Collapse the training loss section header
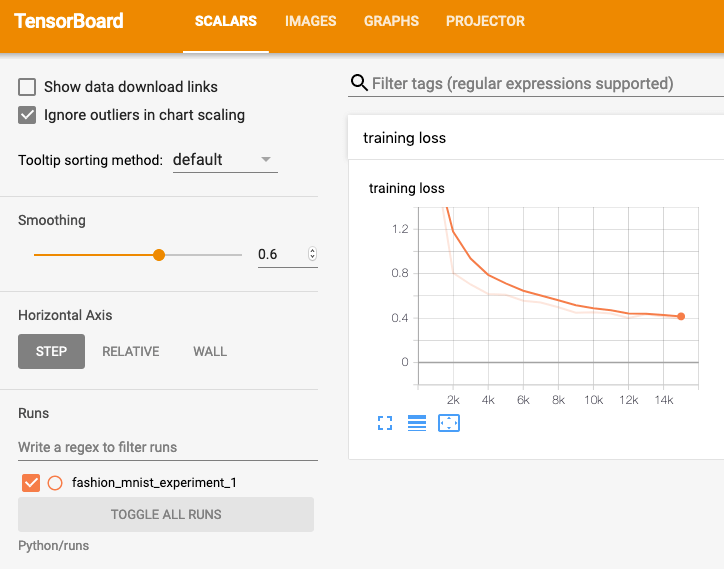Viewport: 724px width, 569px height. (x=536, y=138)
